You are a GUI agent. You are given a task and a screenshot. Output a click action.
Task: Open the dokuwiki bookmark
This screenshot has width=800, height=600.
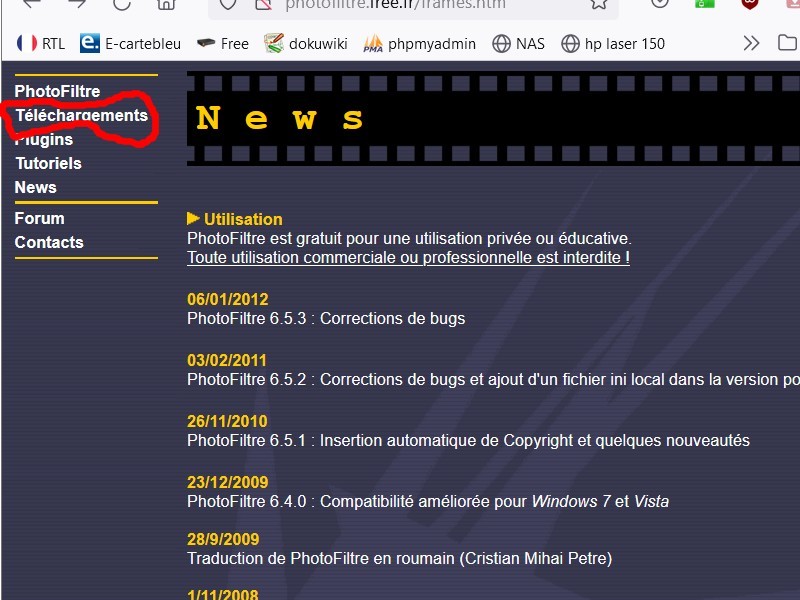pyautogui.click(x=307, y=43)
